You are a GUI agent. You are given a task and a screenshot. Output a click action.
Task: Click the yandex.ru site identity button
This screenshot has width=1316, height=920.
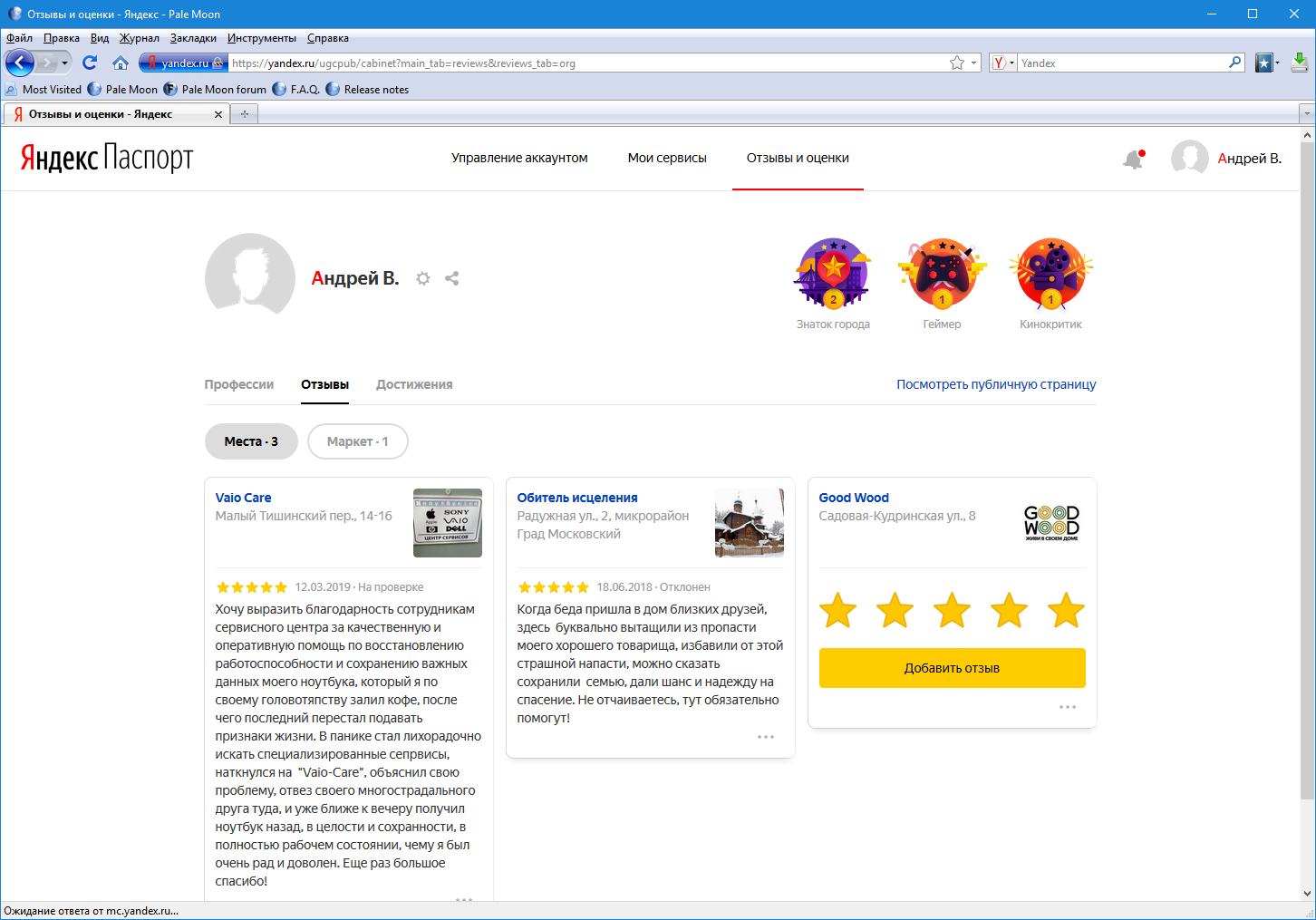(x=182, y=63)
